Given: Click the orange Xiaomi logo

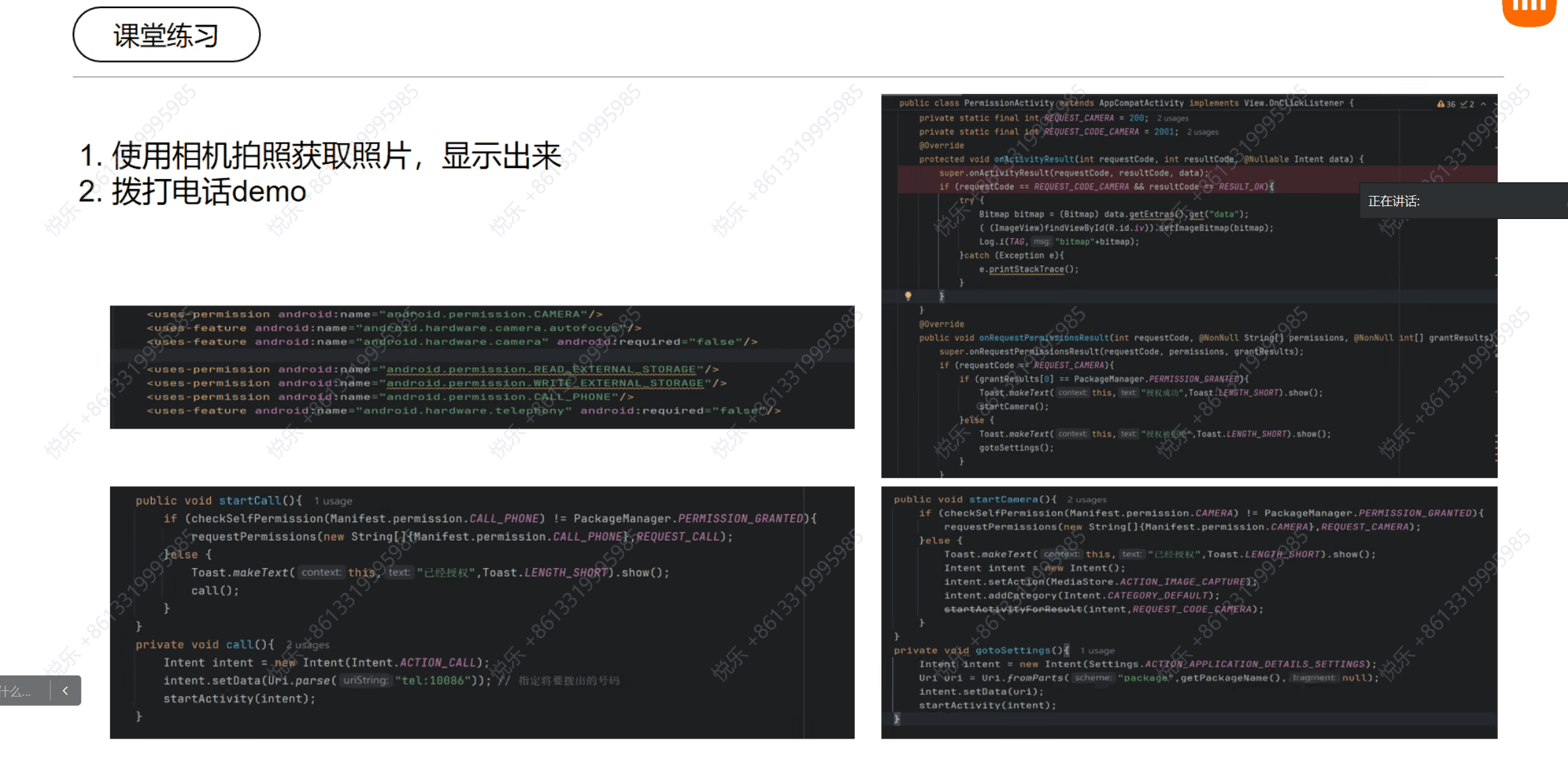Looking at the screenshot, I should click(x=1529, y=12).
